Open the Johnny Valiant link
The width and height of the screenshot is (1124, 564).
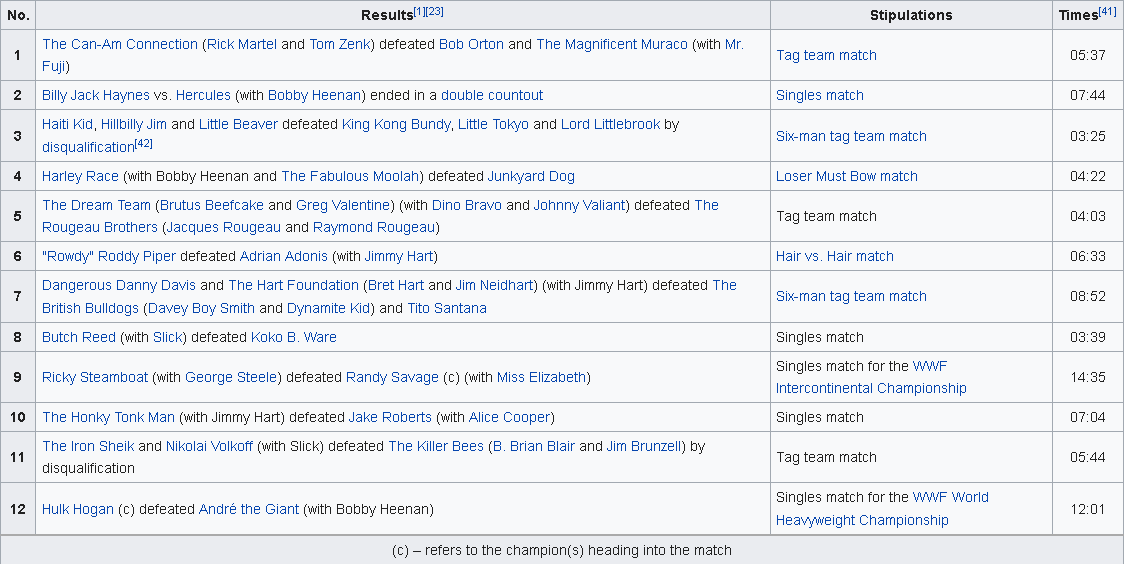point(579,205)
